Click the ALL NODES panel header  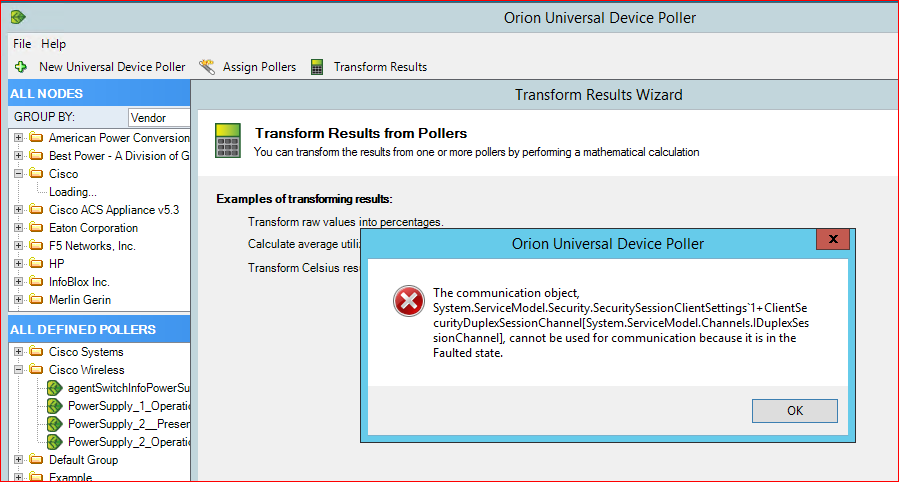[x=99, y=93]
